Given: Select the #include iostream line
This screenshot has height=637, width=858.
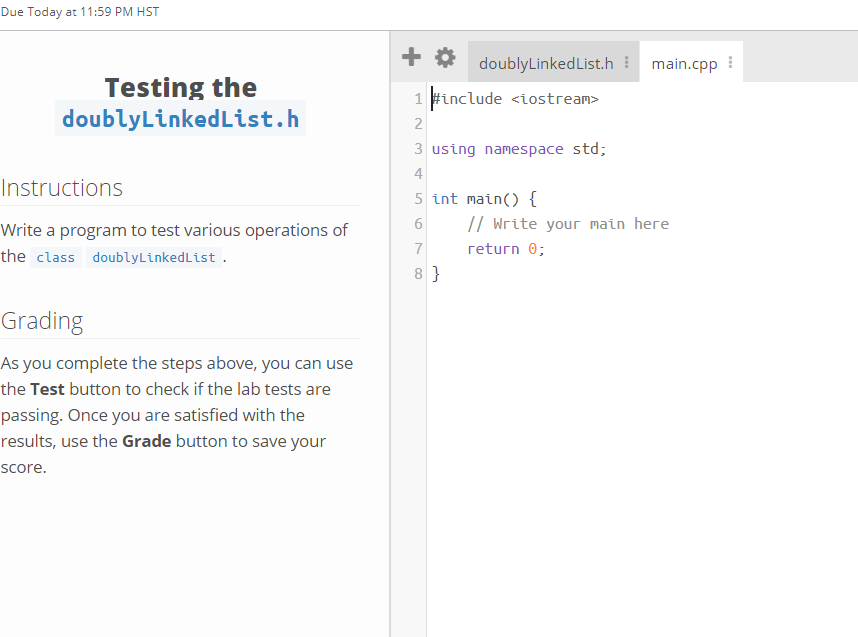Looking at the screenshot, I should click(x=515, y=98).
